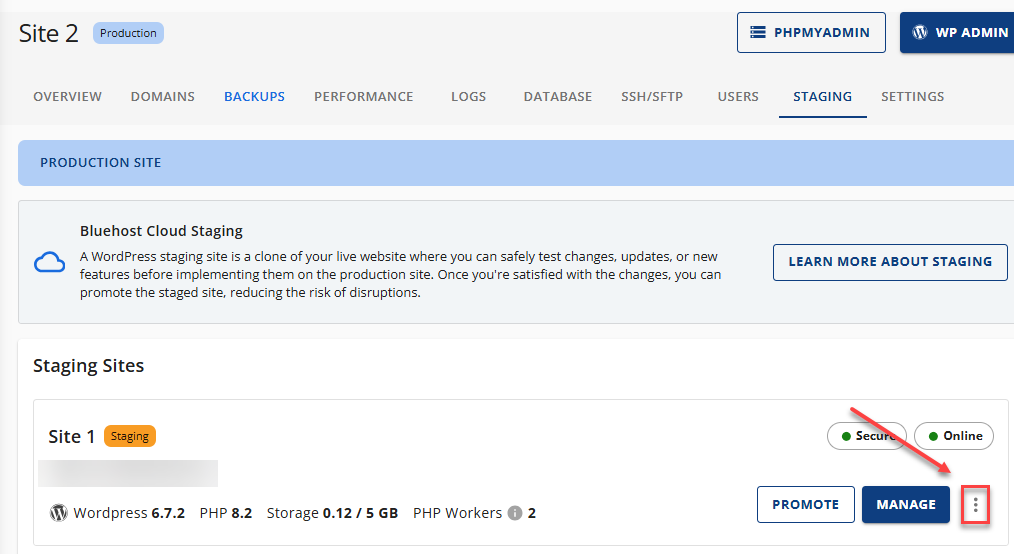The height and width of the screenshot is (554, 1014).
Task: Open the three-dot menu for staging Site 1
Action: 975,505
